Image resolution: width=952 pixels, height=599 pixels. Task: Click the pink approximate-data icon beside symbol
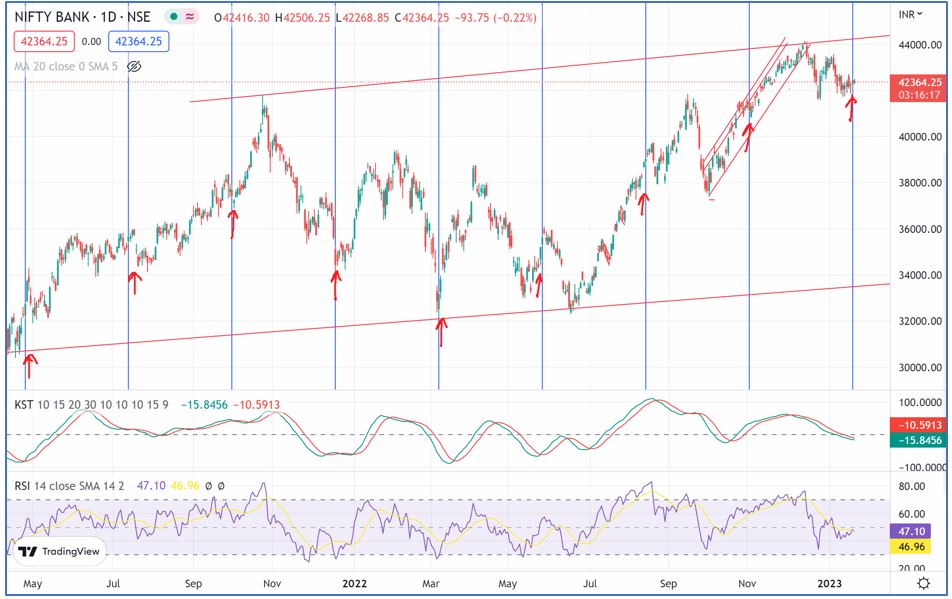[x=190, y=17]
